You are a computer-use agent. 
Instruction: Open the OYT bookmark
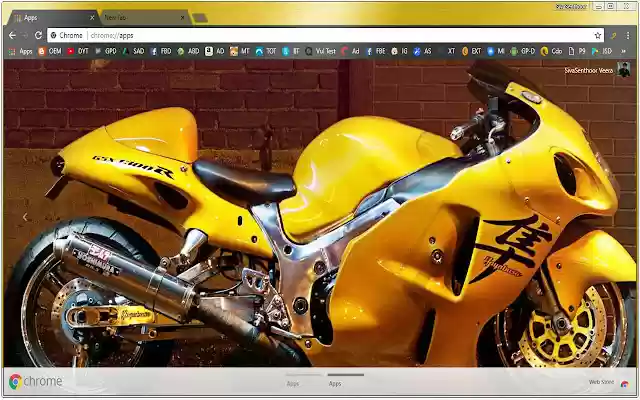[x=78, y=51]
